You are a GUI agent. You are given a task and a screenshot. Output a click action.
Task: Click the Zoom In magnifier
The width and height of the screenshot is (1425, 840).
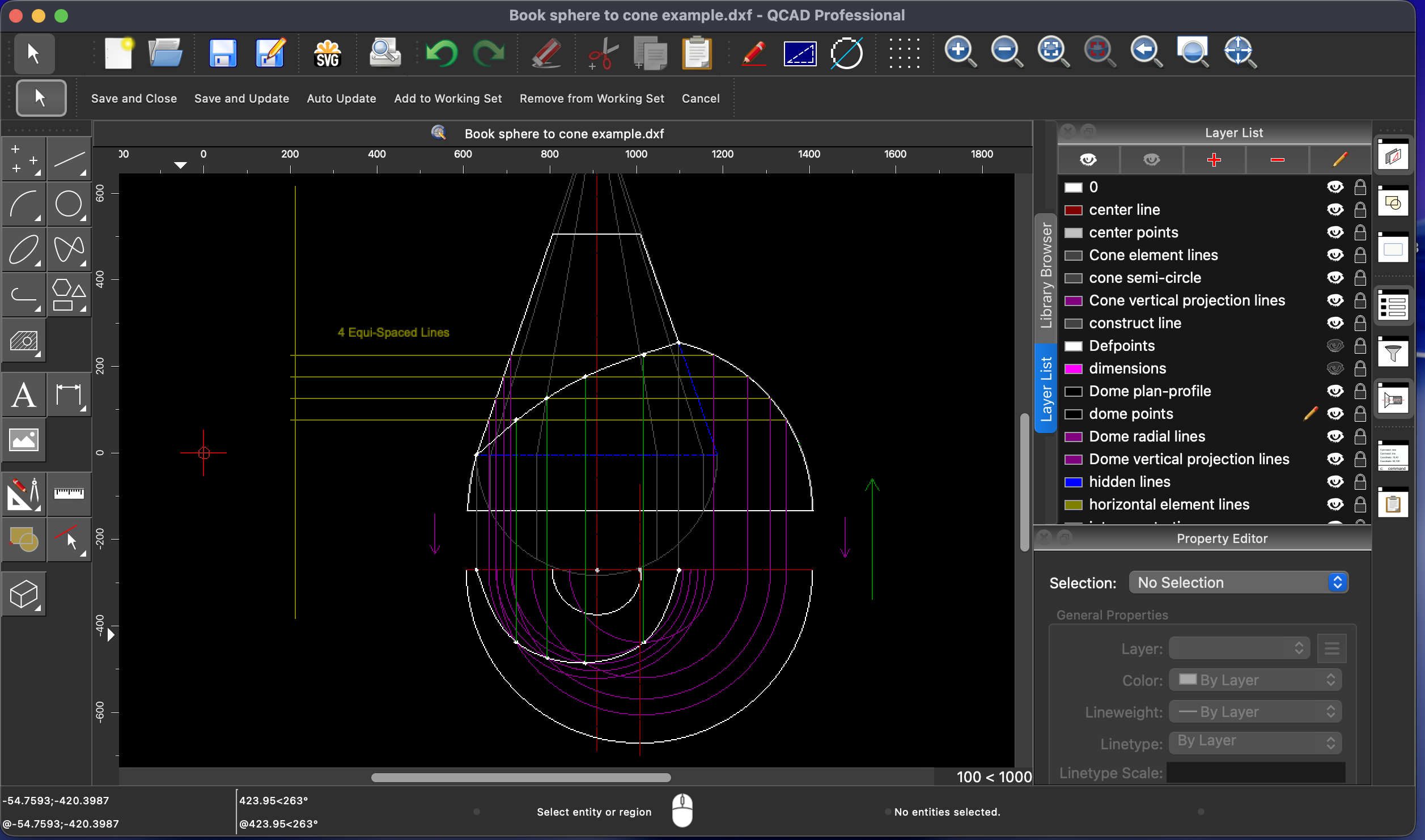[960, 52]
